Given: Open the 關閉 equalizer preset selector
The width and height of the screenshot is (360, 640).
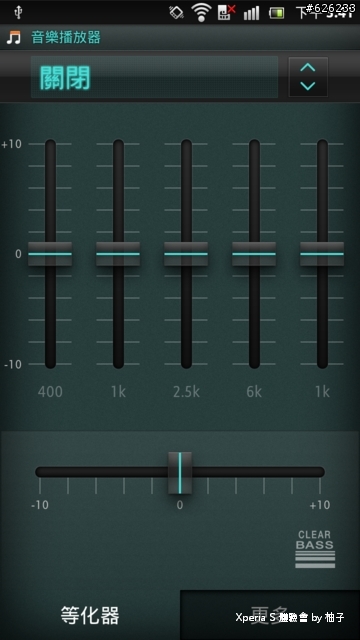Looking at the screenshot, I should [154, 77].
